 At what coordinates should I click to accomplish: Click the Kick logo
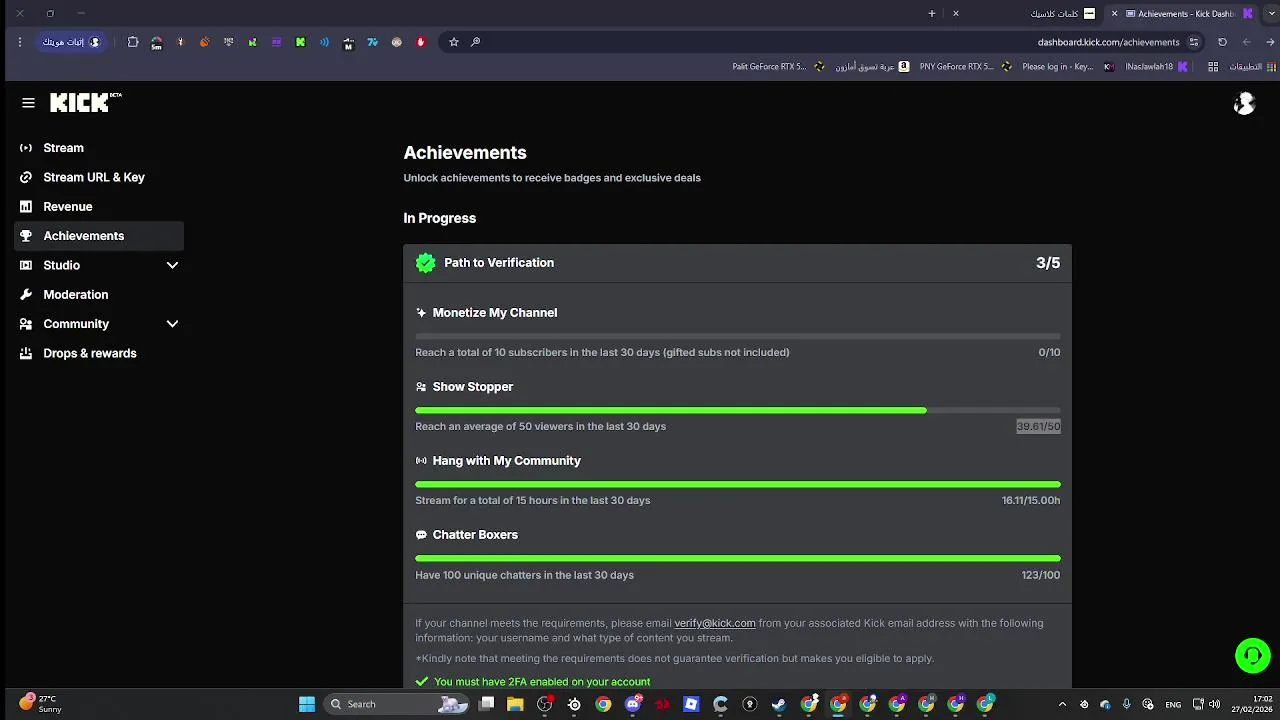[86, 102]
